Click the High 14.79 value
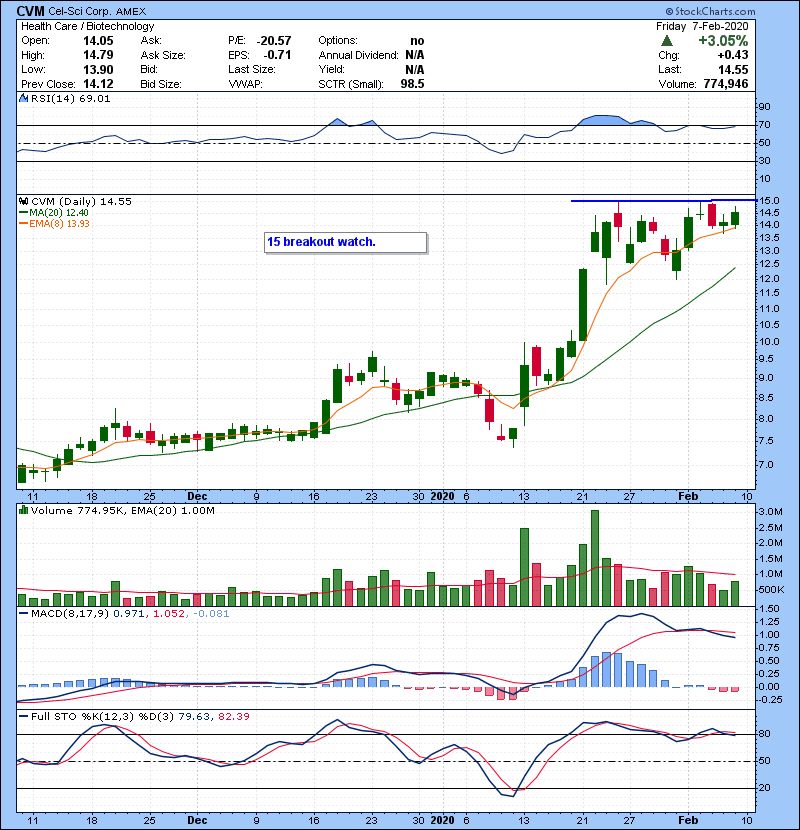The image size is (800, 830). 98,55
